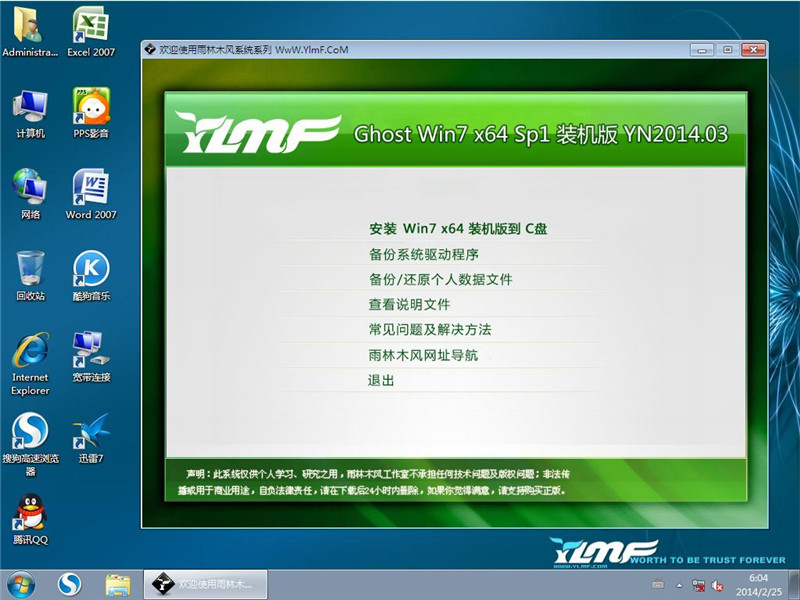
Task: Select 备份/还原个人数据文件 option
Action: [440, 279]
